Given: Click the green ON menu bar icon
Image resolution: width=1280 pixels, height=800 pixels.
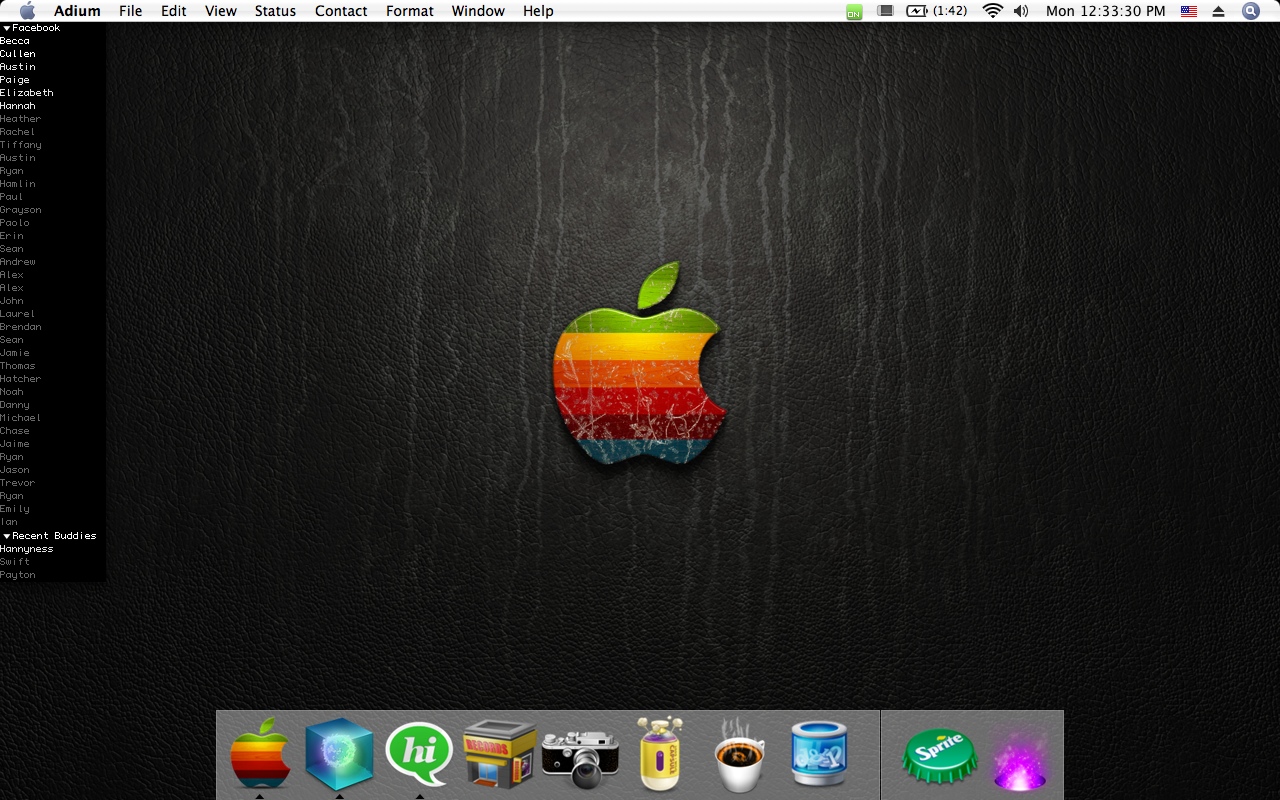Looking at the screenshot, I should click(x=854, y=11).
